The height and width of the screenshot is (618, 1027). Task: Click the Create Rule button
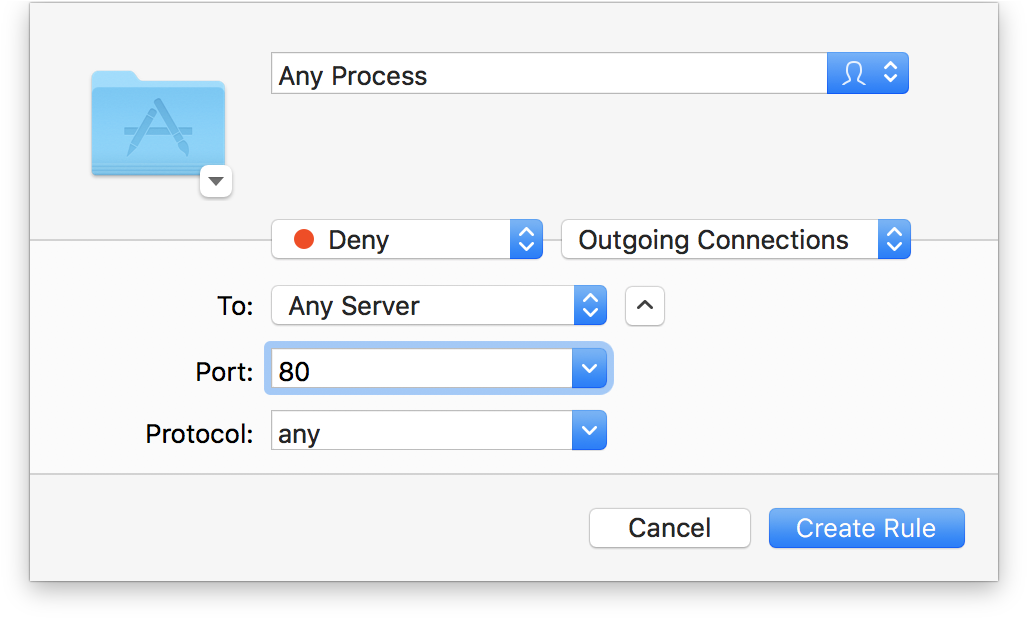pos(867,528)
